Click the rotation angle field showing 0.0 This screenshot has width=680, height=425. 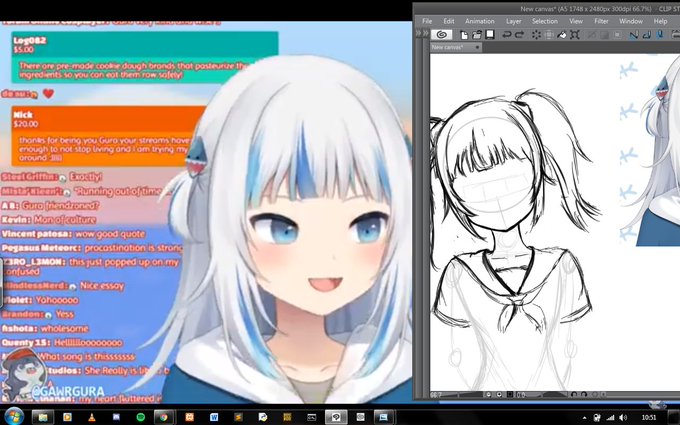coord(521,395)
